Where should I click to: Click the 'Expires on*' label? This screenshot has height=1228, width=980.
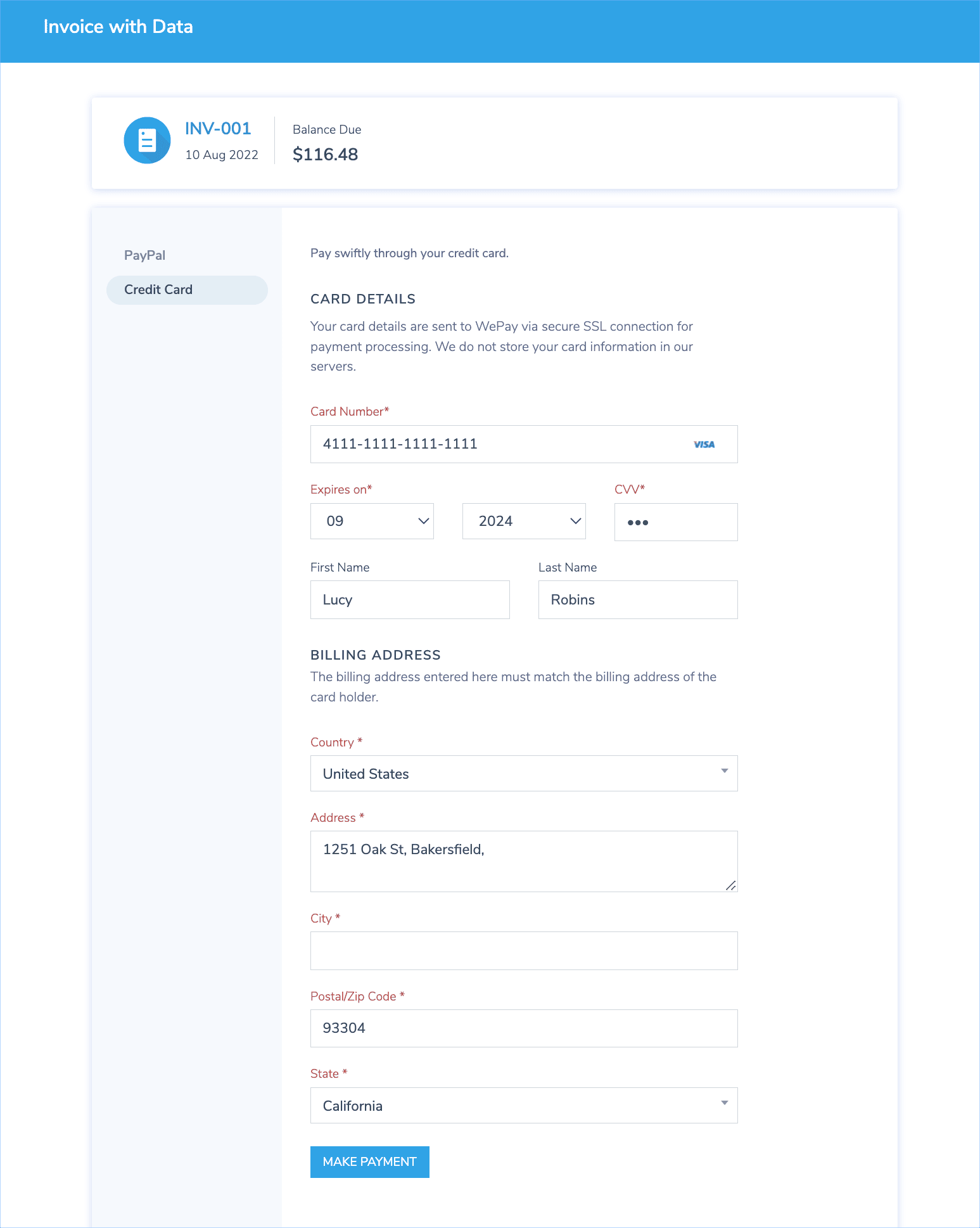point(341,489)
